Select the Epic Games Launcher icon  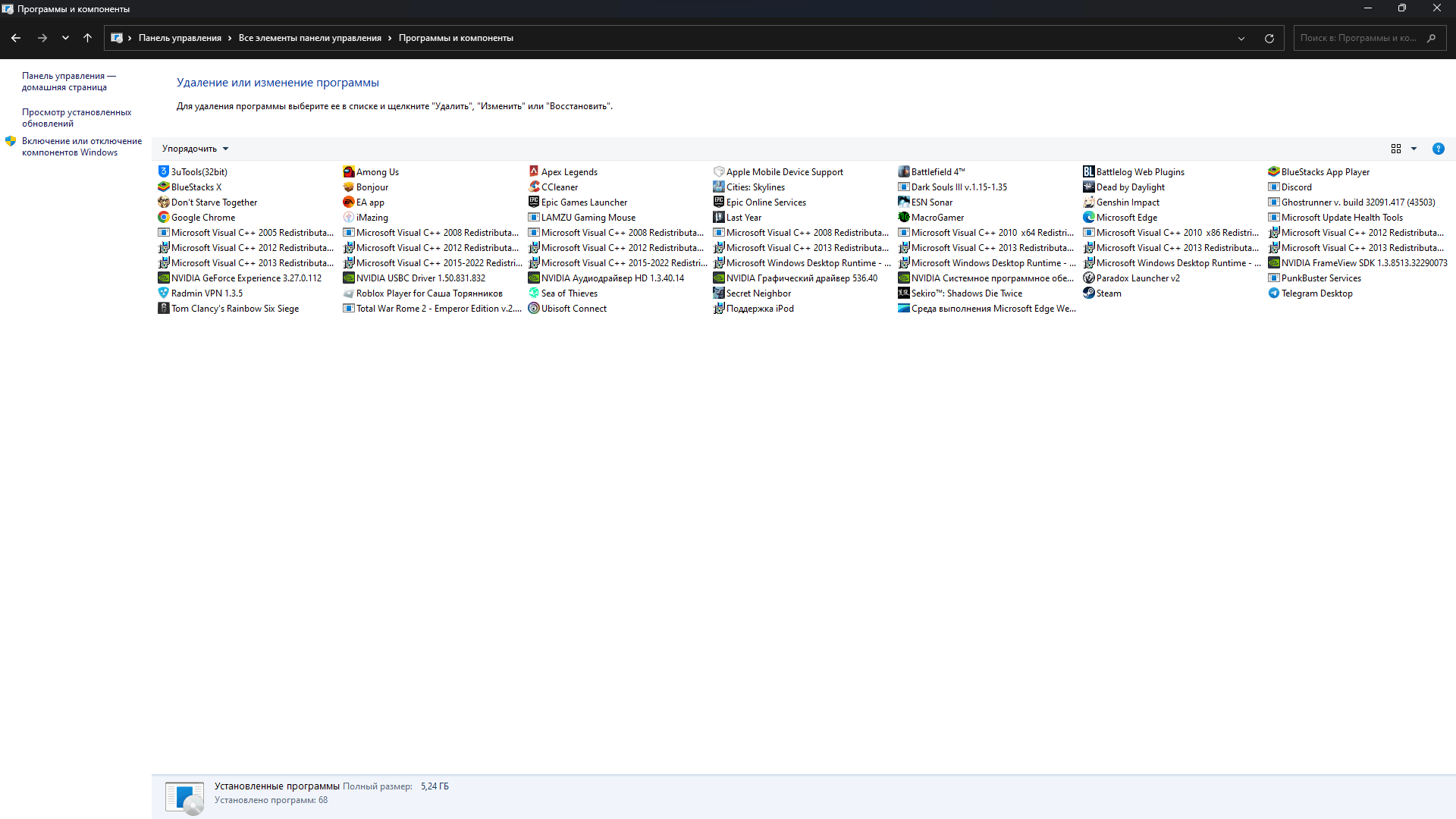pyautogui.click(x=533, y=202)
